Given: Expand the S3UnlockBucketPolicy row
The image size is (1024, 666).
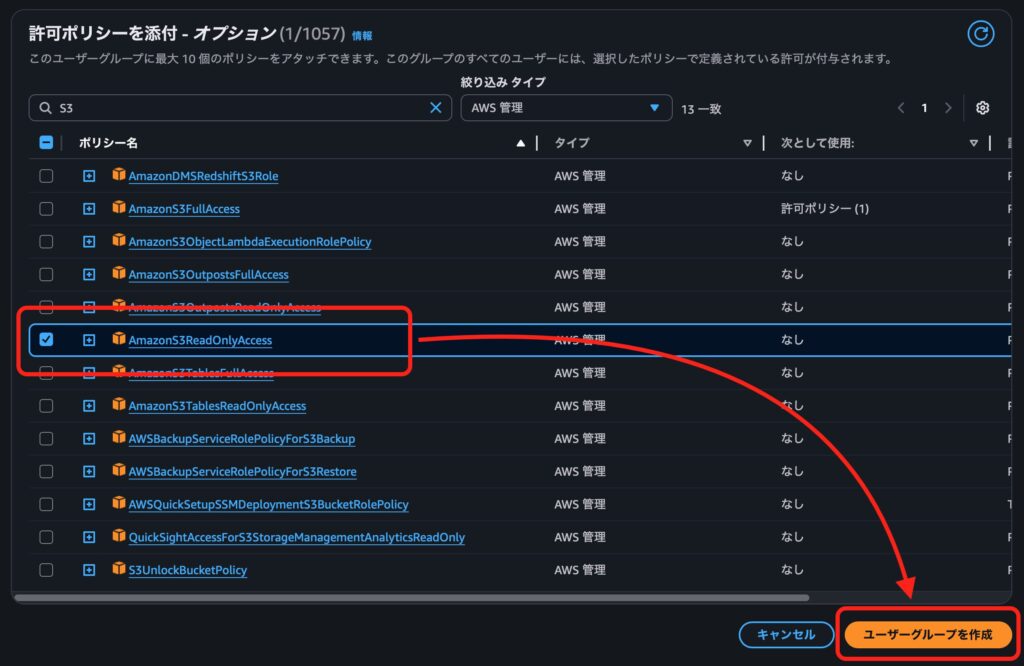Looking at the screenshot, I should click(89, 570).
